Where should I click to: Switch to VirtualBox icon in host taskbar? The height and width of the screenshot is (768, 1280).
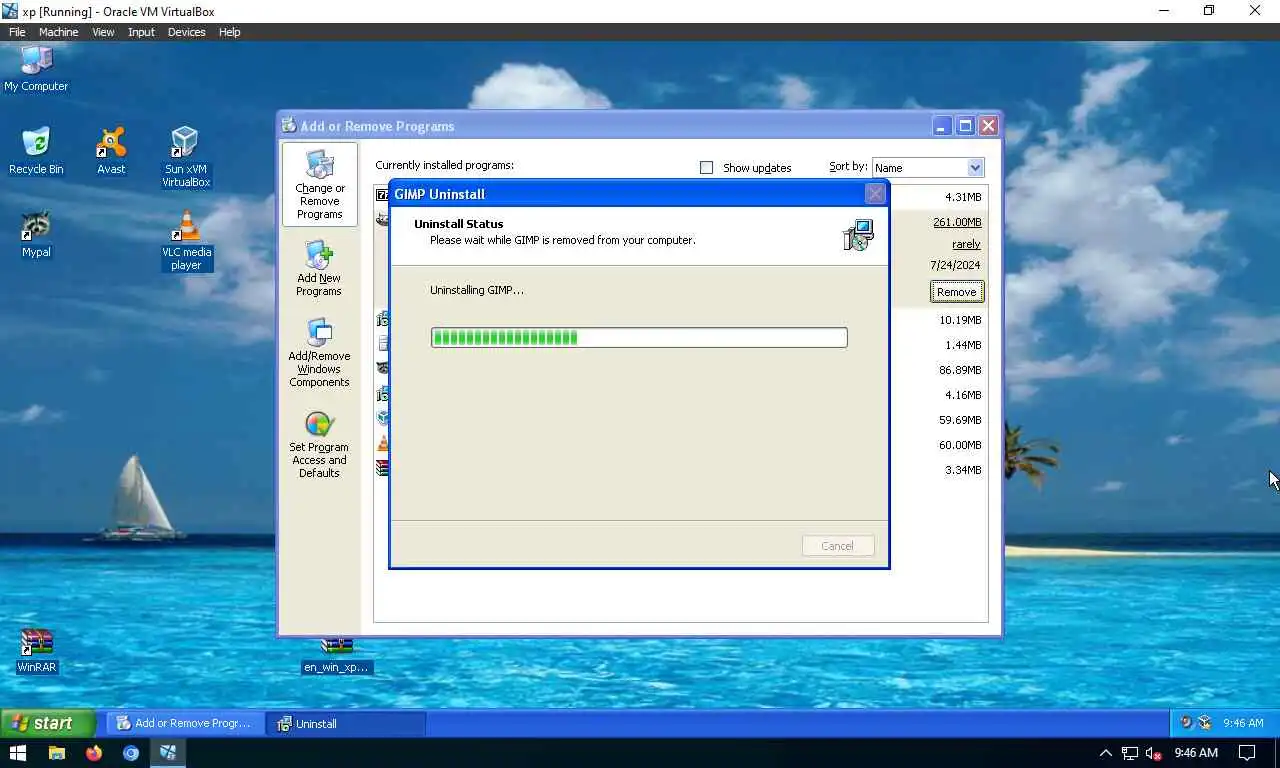point(168,752)
